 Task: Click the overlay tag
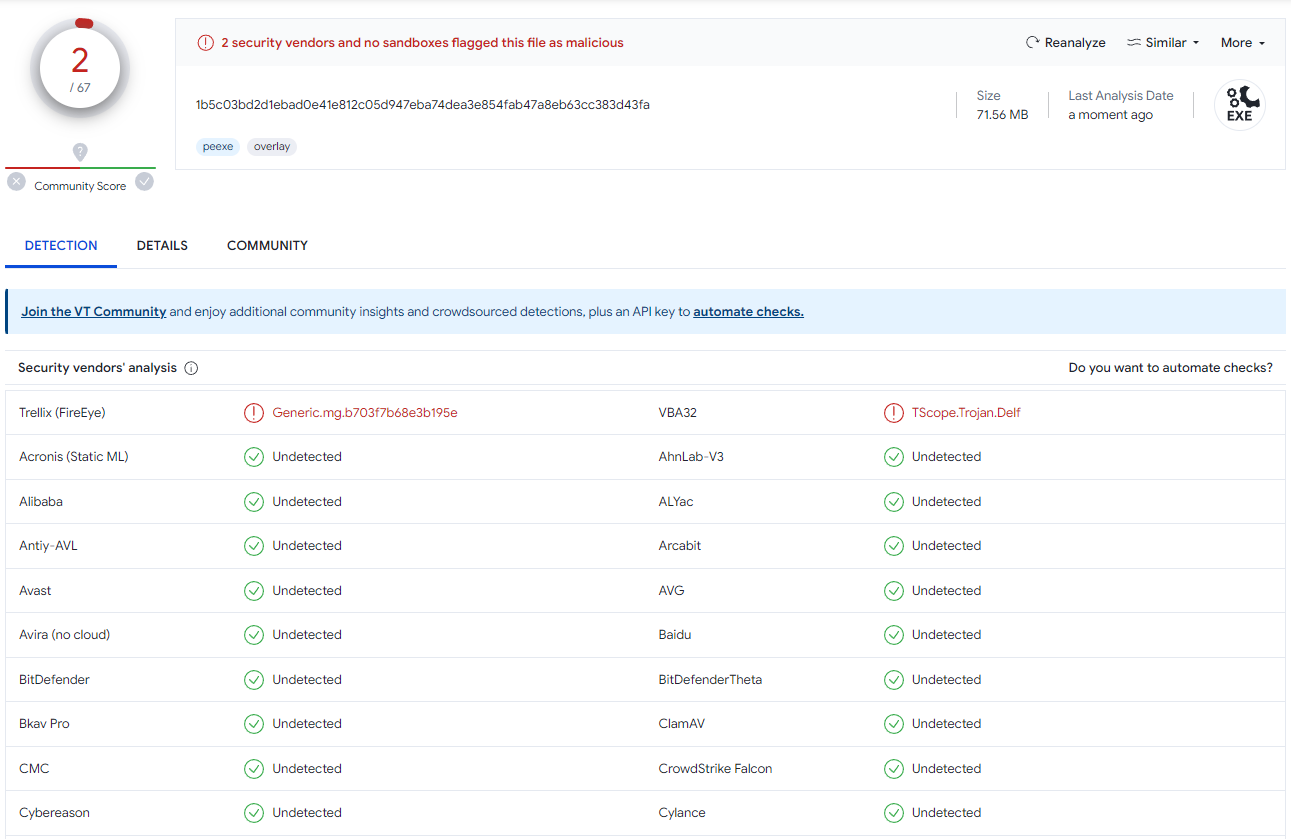tap(272, 147)
